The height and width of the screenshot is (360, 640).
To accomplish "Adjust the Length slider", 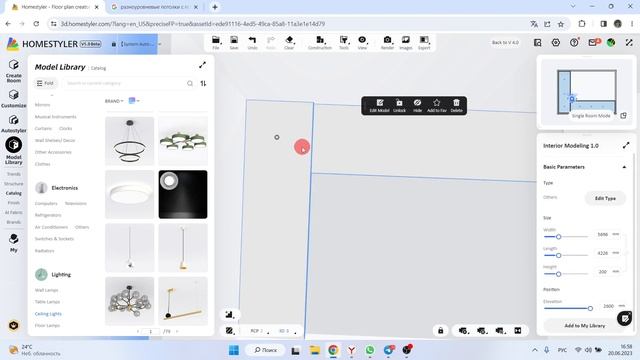I will pos(558,256).
